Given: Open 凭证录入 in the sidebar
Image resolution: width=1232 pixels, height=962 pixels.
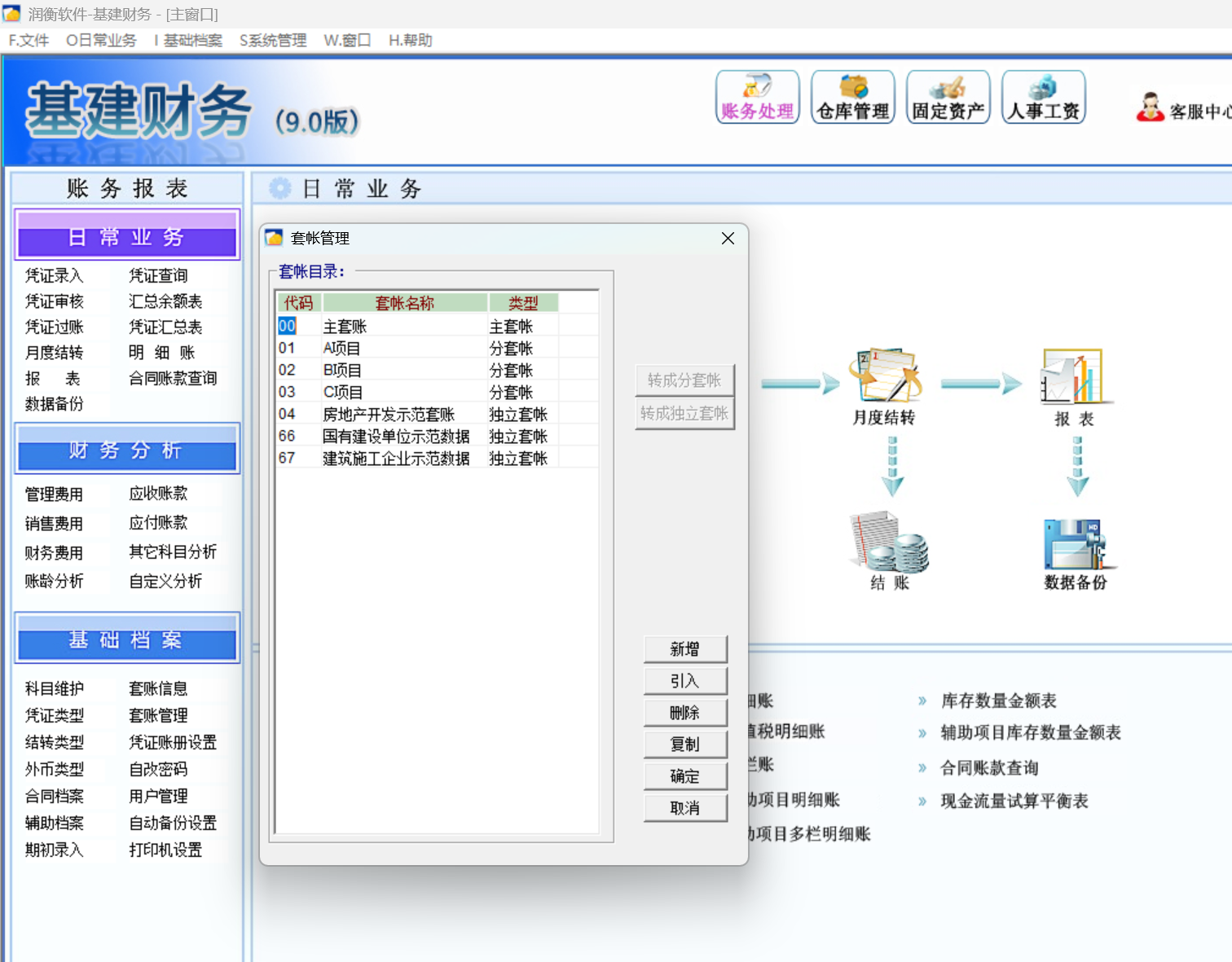Looking at the screenshot, I should coord(55,276).
